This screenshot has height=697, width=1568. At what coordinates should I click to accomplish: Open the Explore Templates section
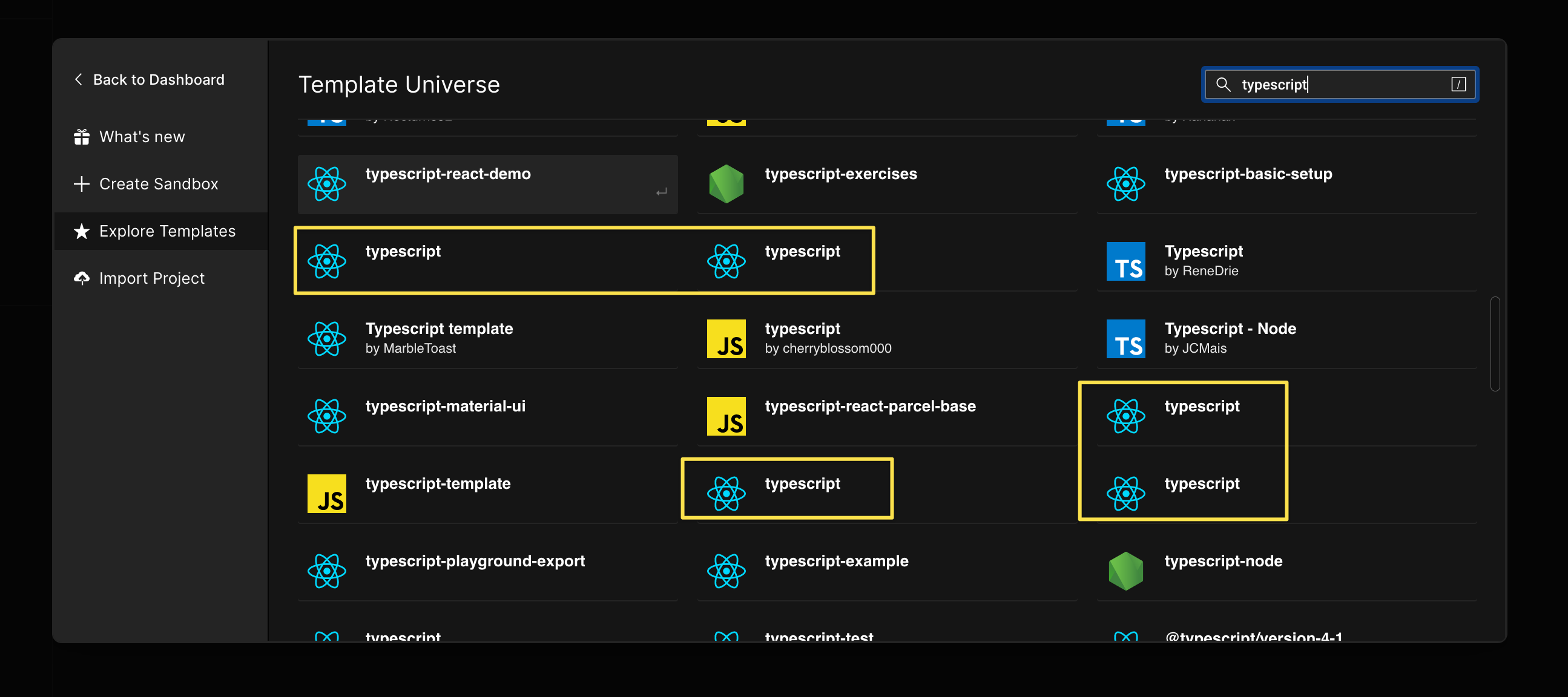(161, 231)
